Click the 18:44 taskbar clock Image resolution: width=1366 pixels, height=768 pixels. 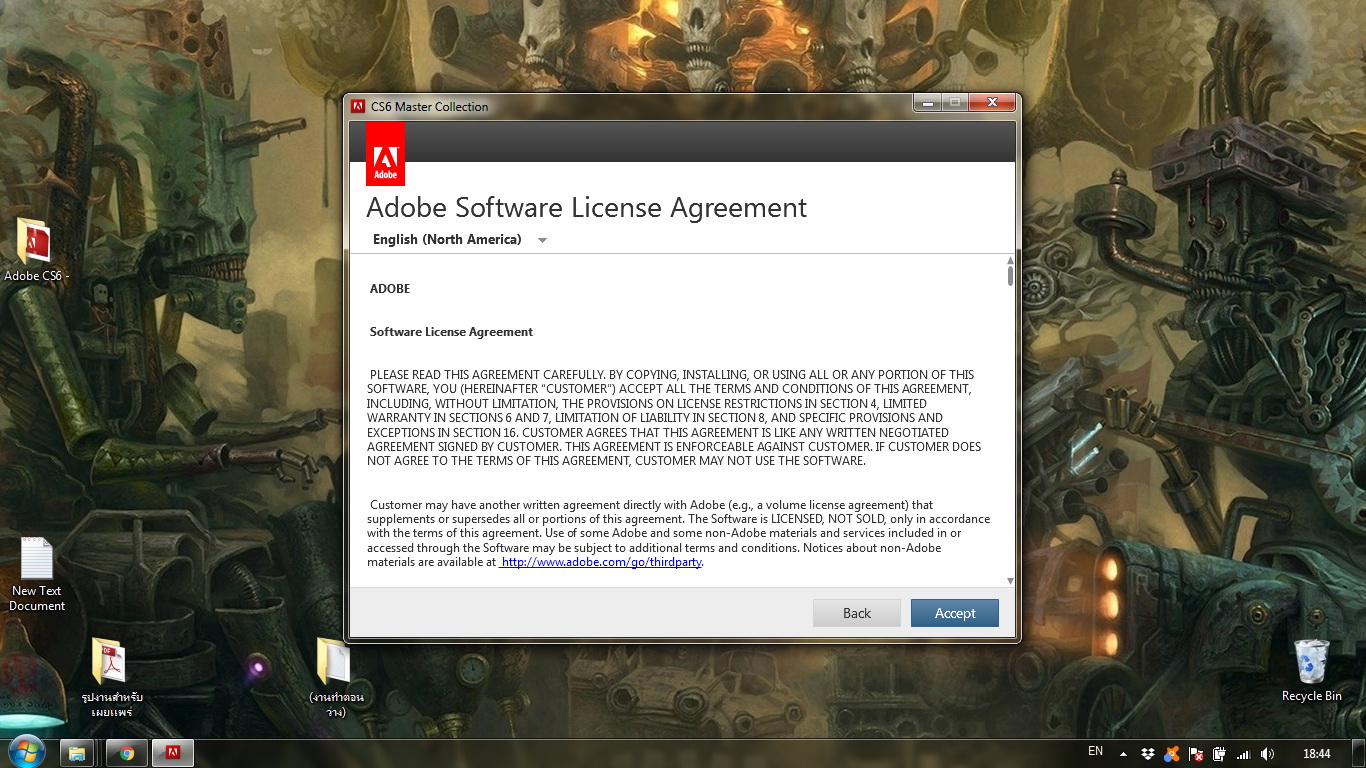(1317, 754)
